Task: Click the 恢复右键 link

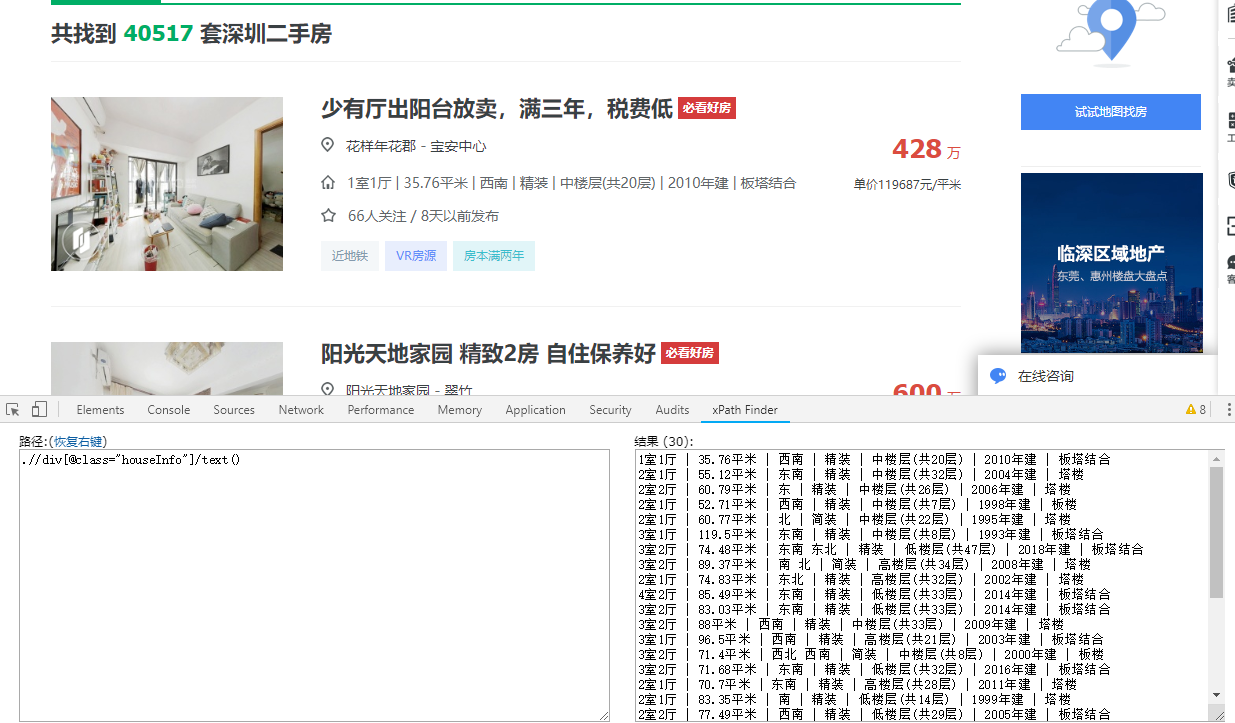Action: point(79,441)
